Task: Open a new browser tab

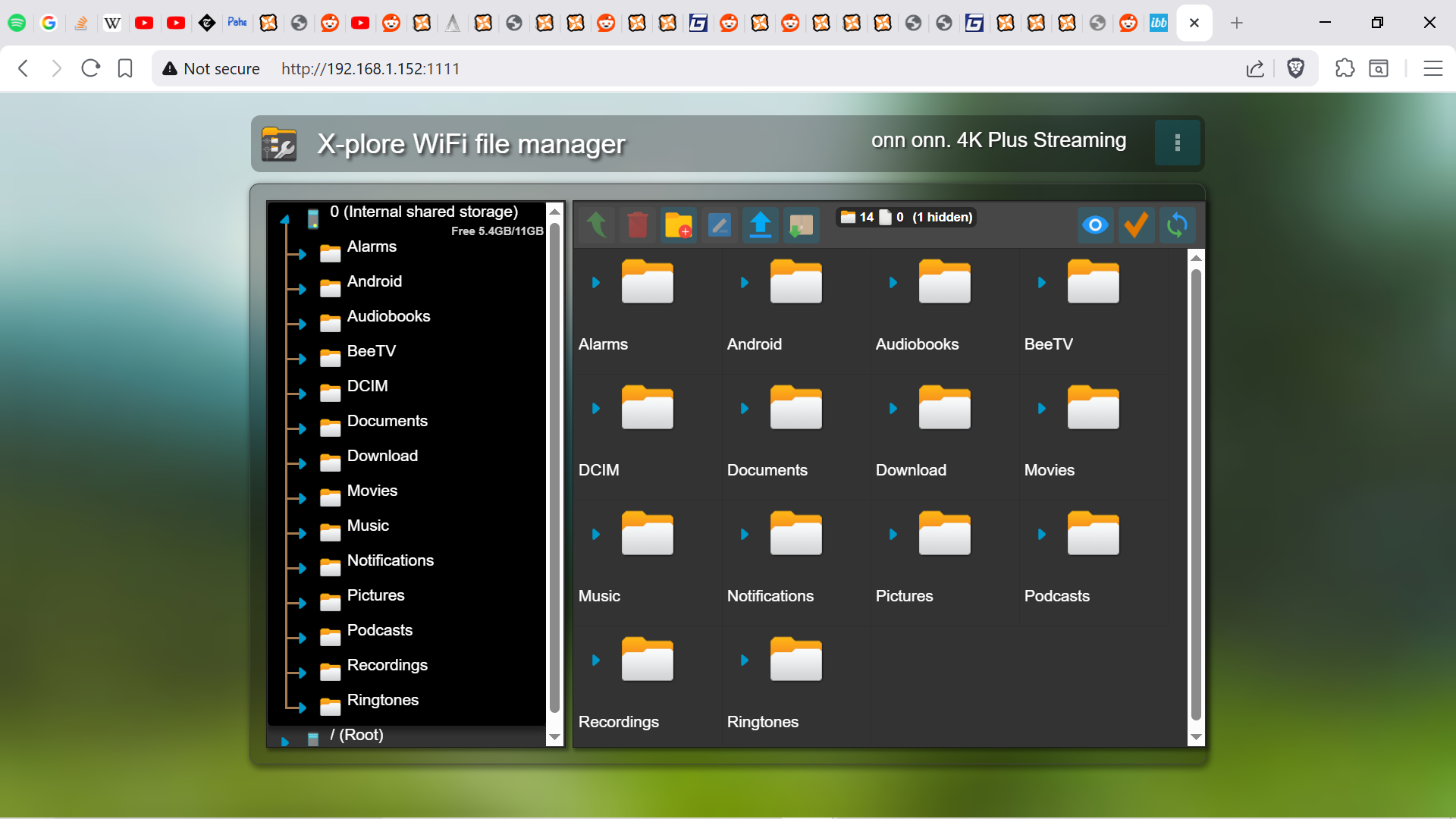Action: pos(1237,23)
